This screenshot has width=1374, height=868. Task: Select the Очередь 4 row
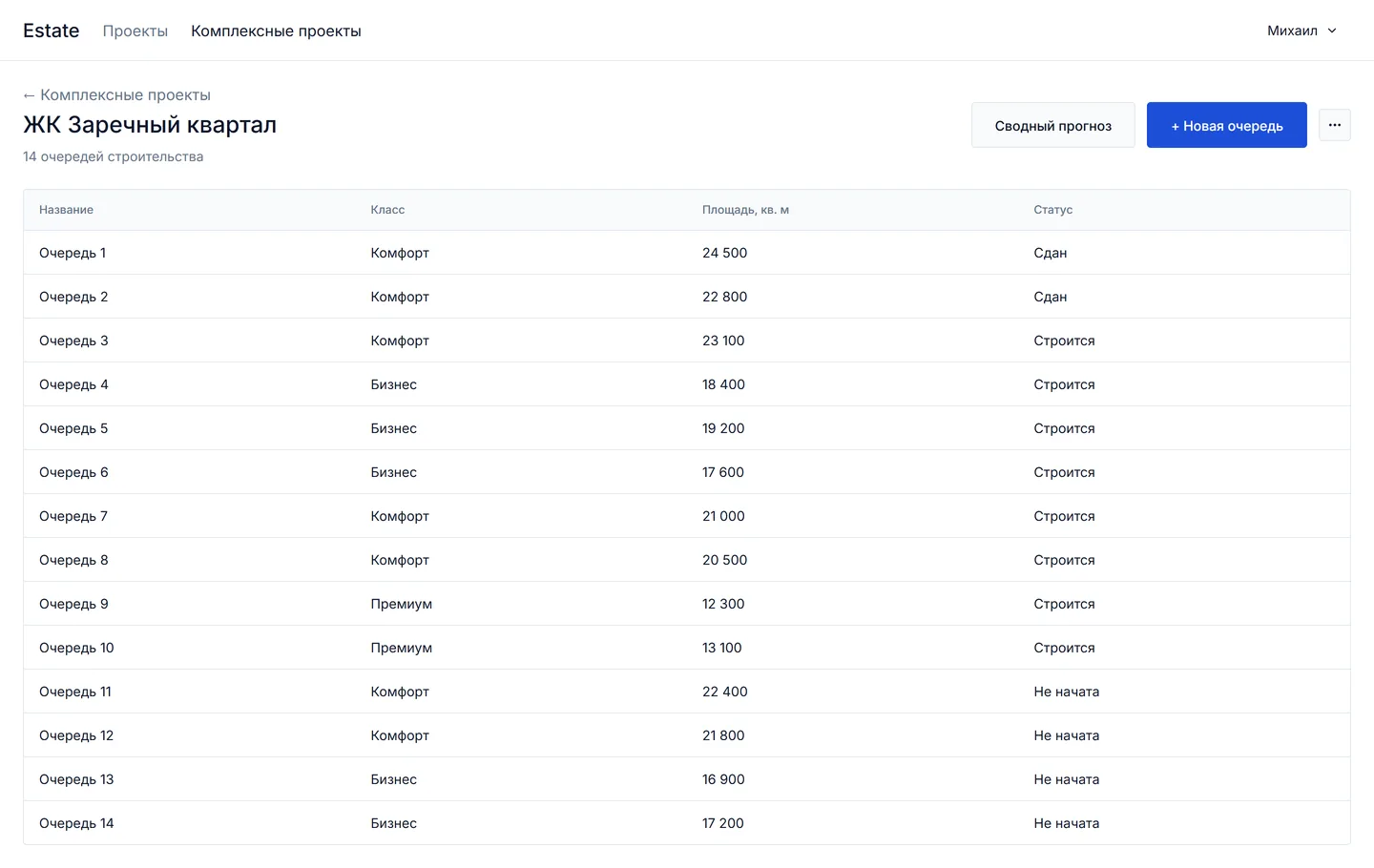(687, 384)
